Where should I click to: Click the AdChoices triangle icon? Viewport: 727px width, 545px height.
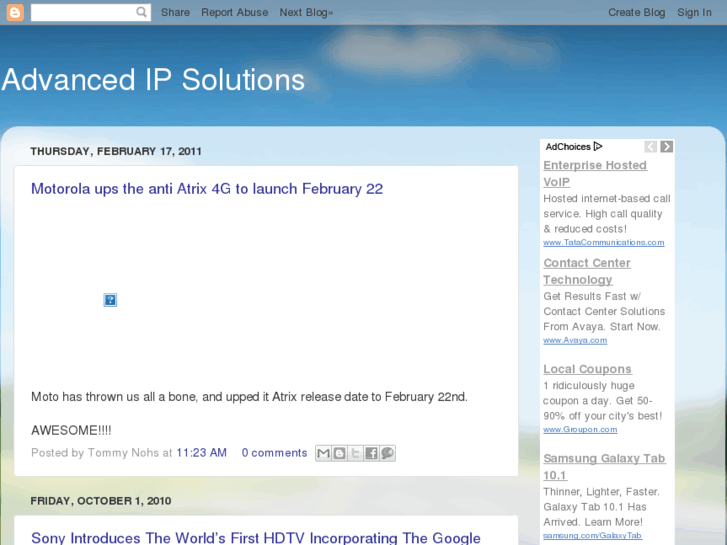[598, 147]
